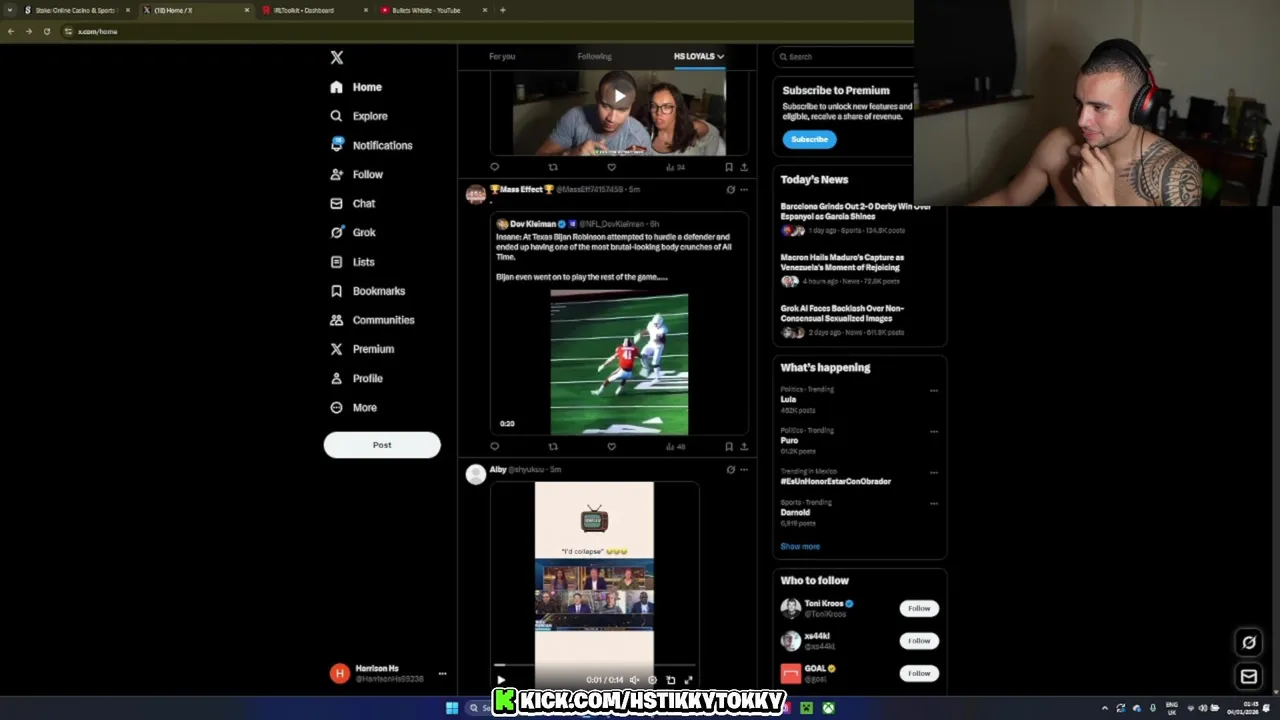The height and width of the screenshot is (720, 1280).
Task: Open the Windows Start menu
Action: tap(452, 708)
